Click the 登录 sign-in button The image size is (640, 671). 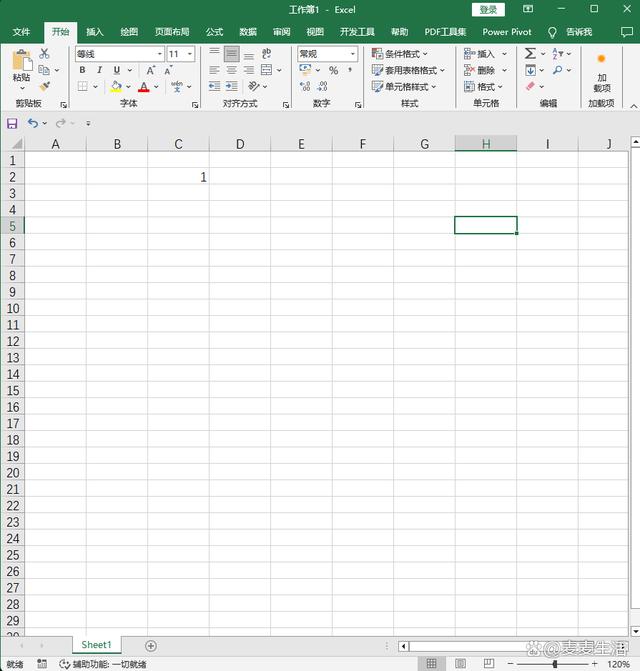[487, 9]
